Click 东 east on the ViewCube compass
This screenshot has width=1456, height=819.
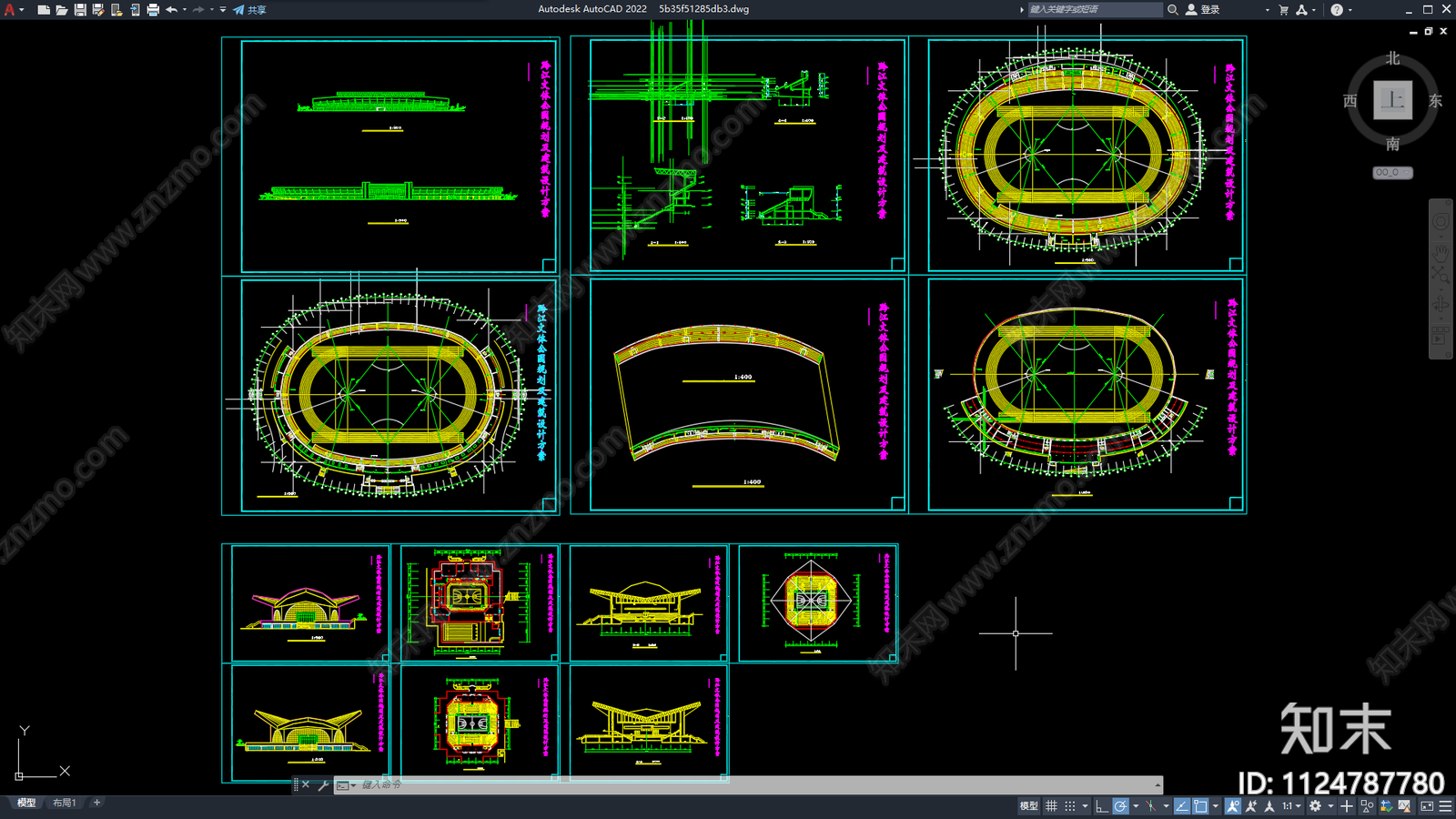(1435, 101)
